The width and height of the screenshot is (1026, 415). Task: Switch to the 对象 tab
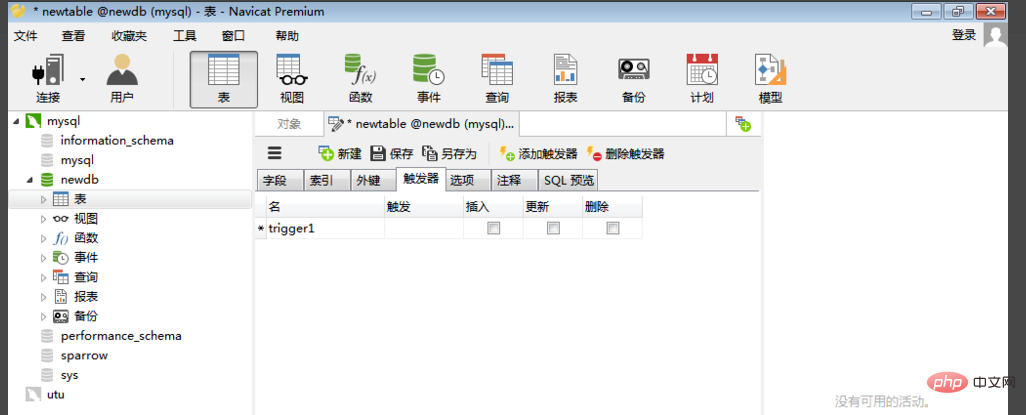(x=289, y=124)
